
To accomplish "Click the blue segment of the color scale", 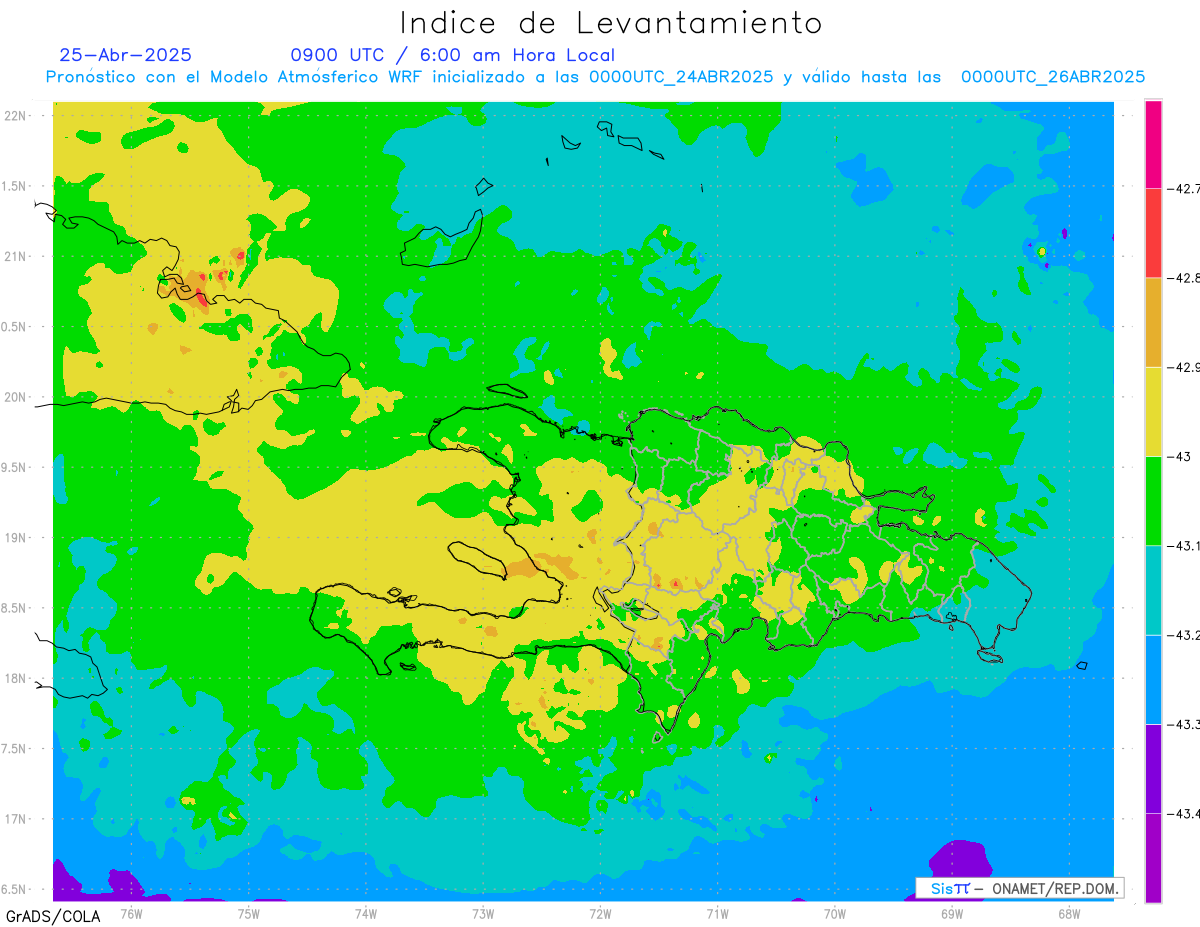I will (1153, 679).
